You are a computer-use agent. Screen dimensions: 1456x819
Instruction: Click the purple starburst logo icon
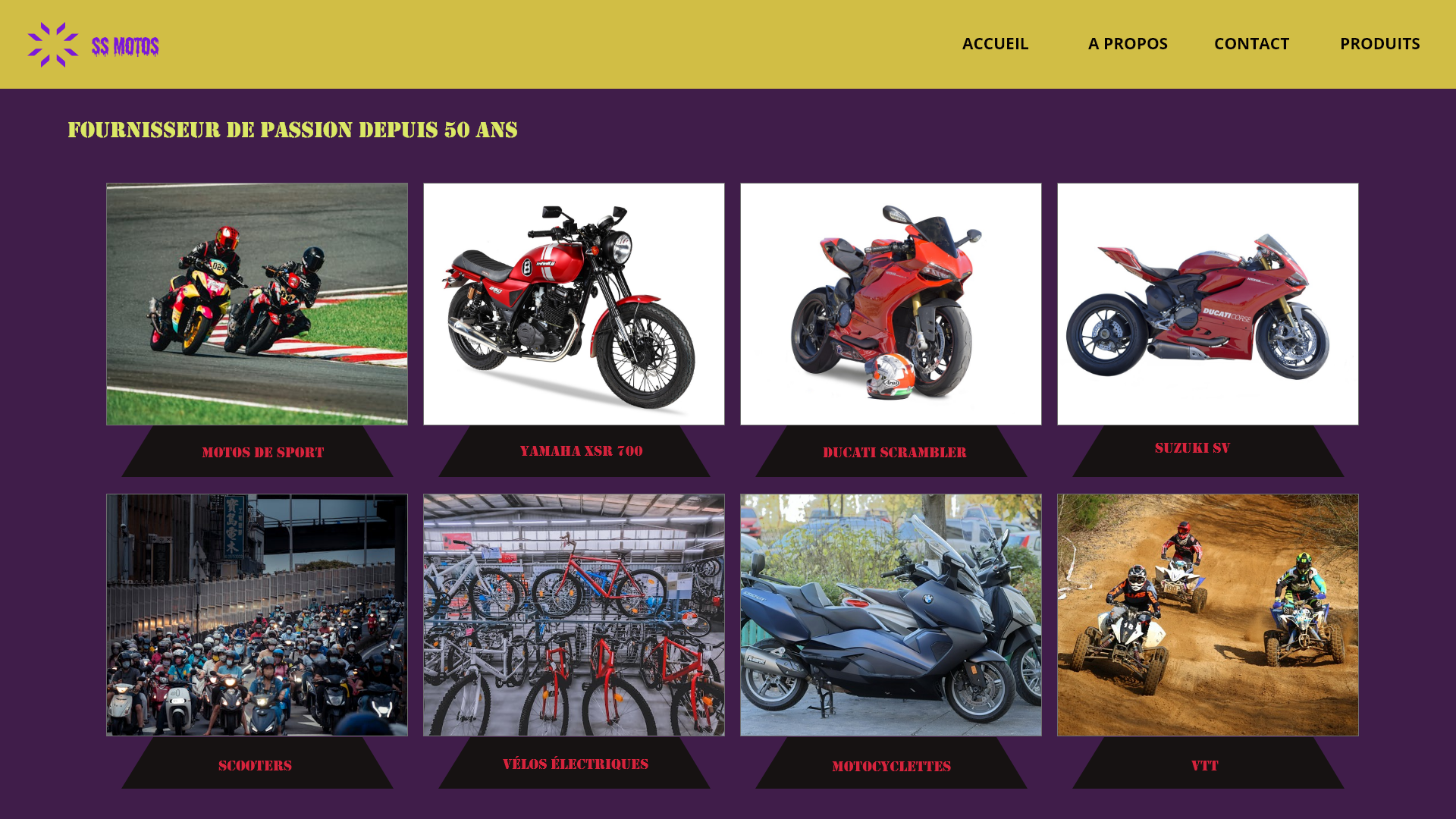(53, 45)
